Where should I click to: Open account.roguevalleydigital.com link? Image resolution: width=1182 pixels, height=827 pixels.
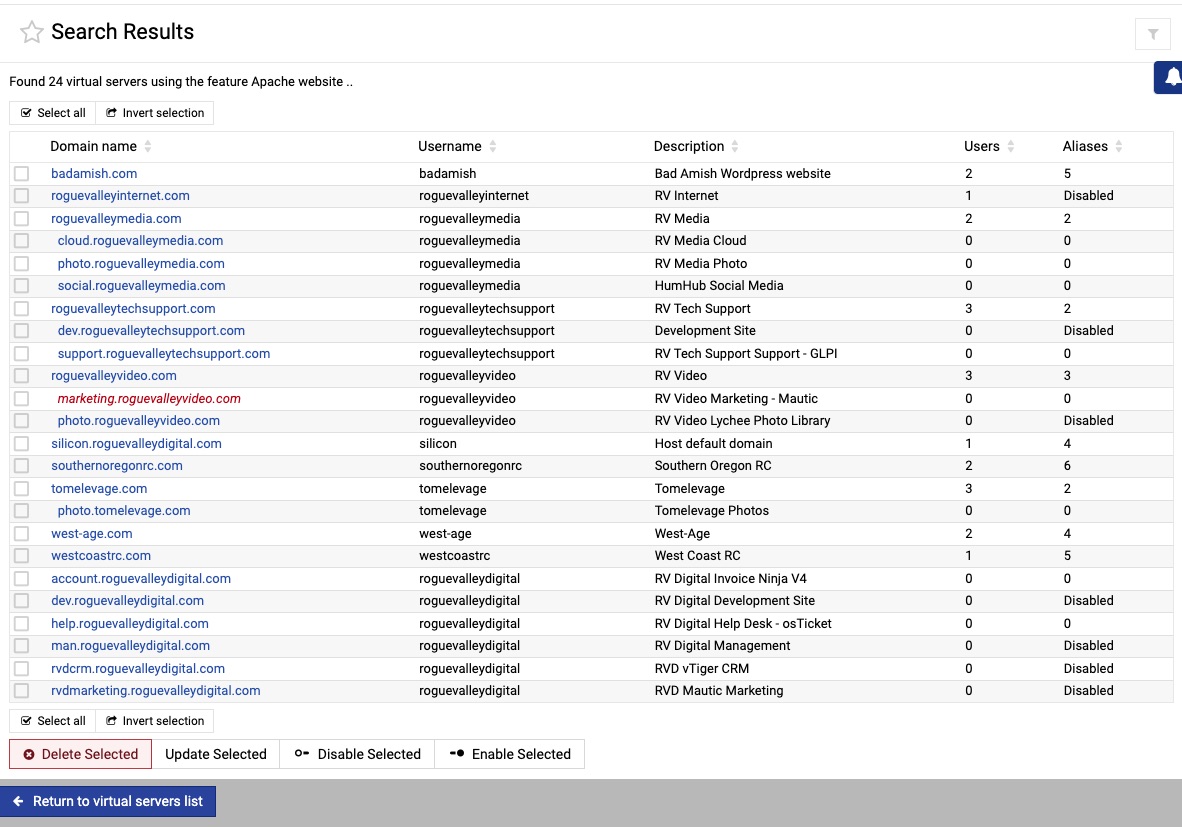click(141, 578)
